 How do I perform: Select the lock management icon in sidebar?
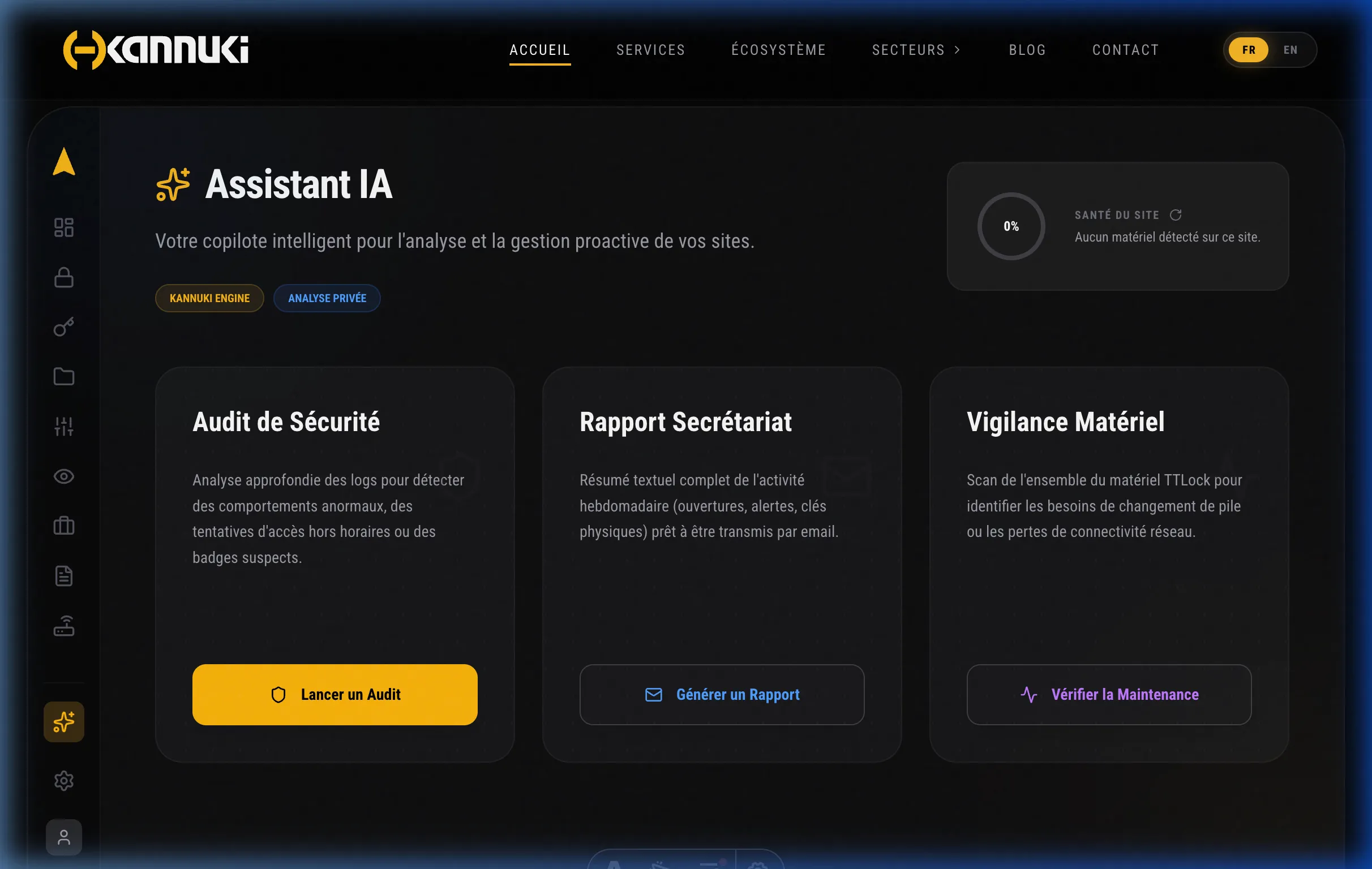64,277
